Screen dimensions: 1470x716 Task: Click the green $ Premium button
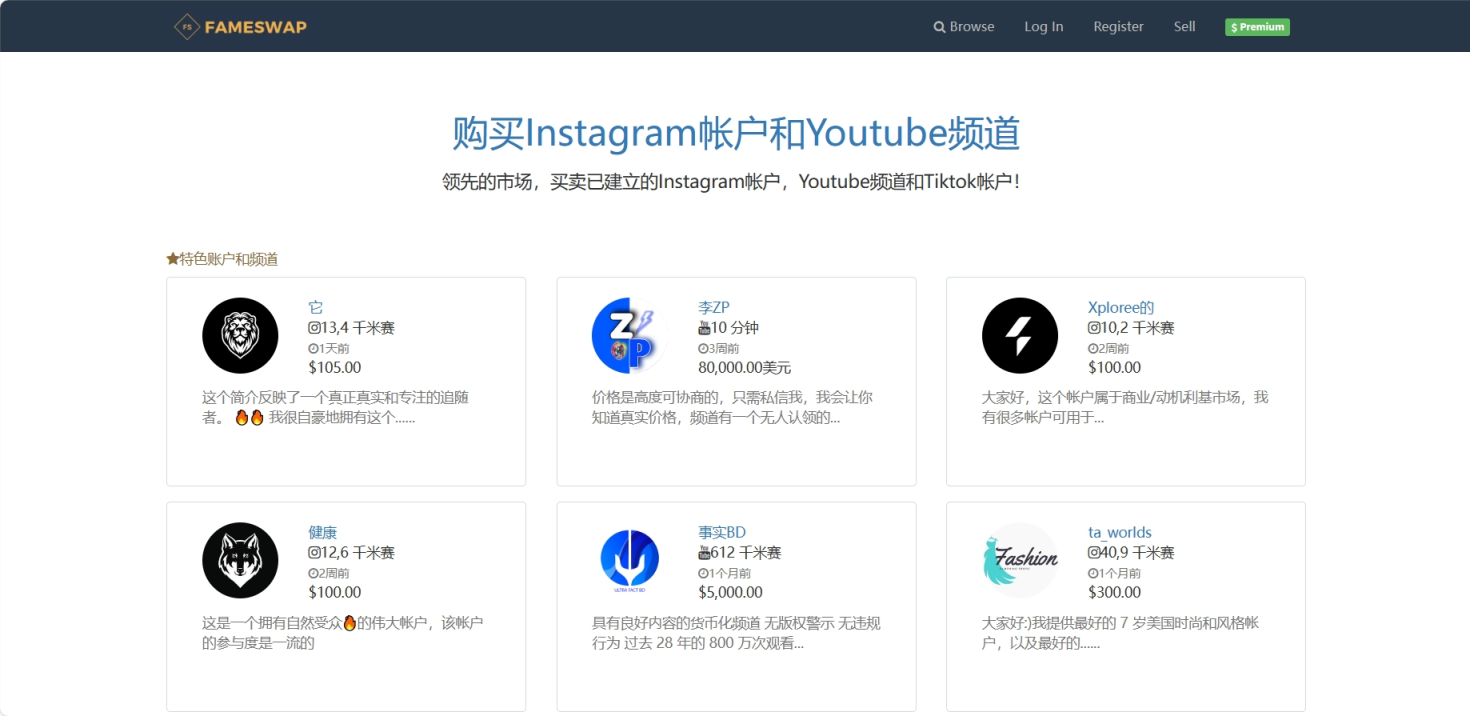[x=1256, y=26]
